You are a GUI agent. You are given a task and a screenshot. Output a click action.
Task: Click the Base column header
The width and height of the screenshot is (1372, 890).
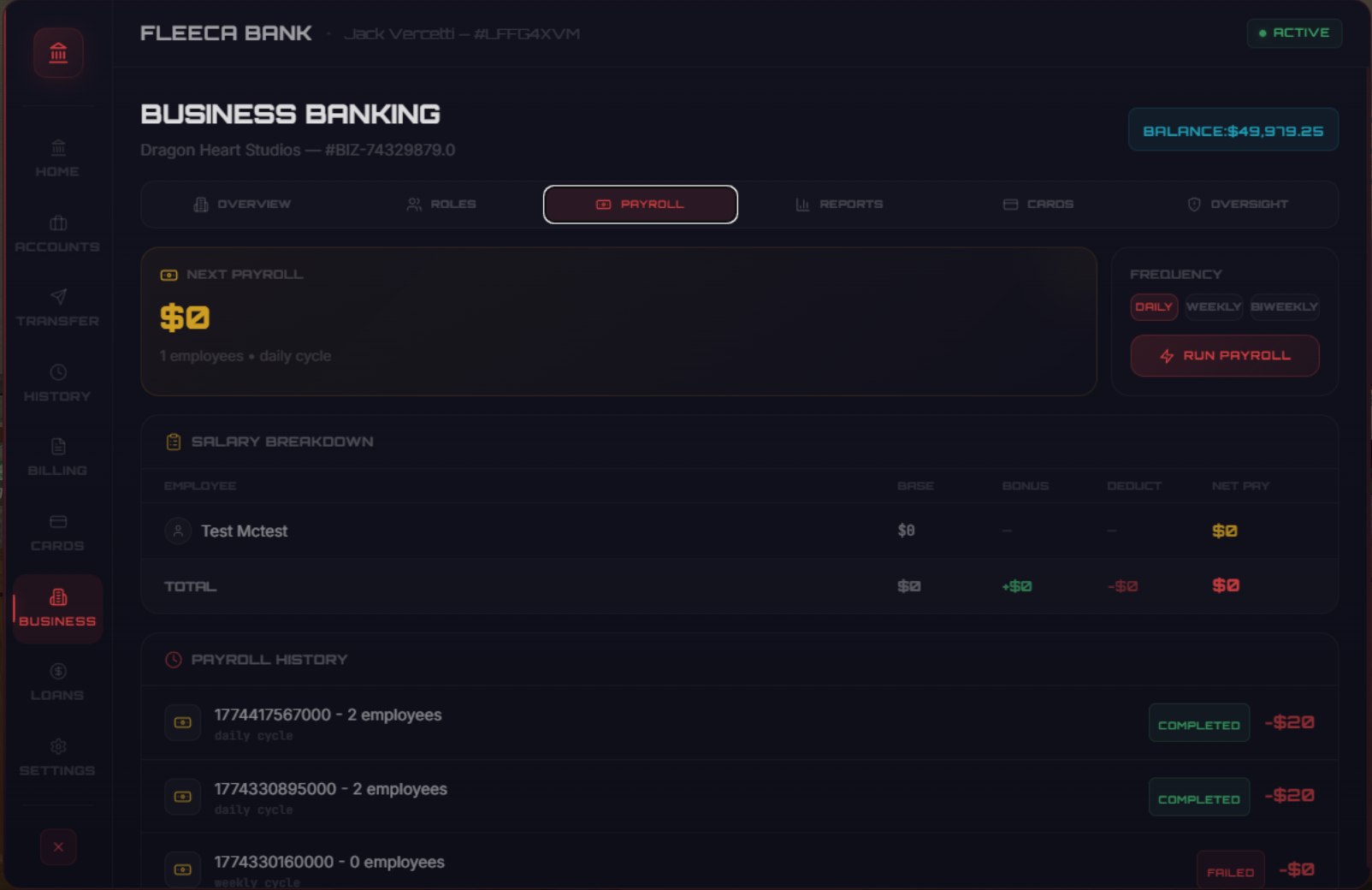click(915, 486)
